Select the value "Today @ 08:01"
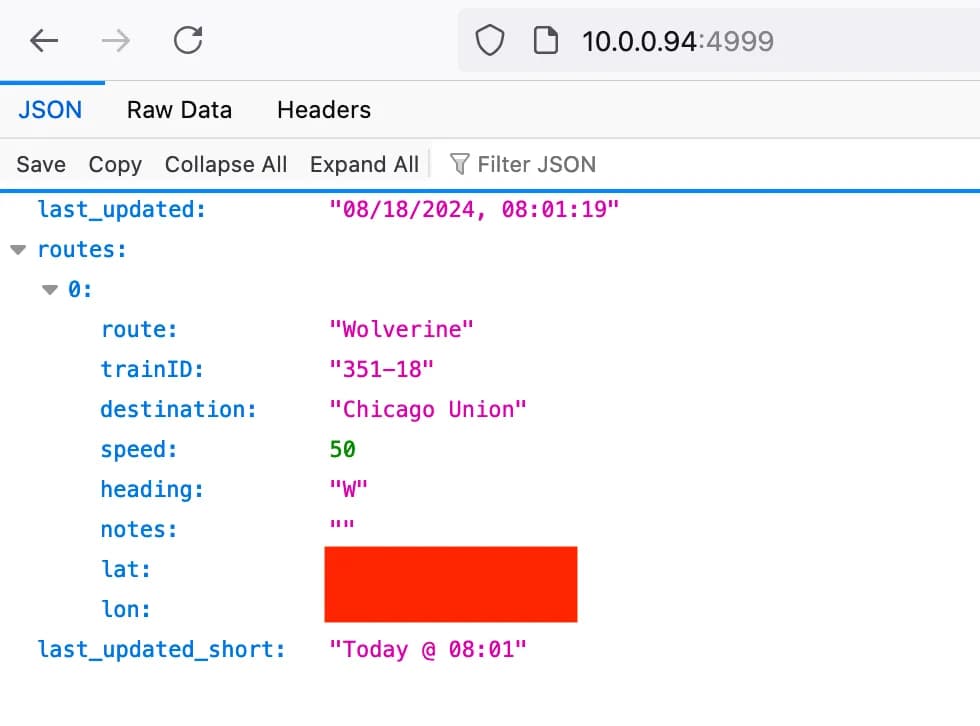The image size is (980, 726). (x=428, y=650)
